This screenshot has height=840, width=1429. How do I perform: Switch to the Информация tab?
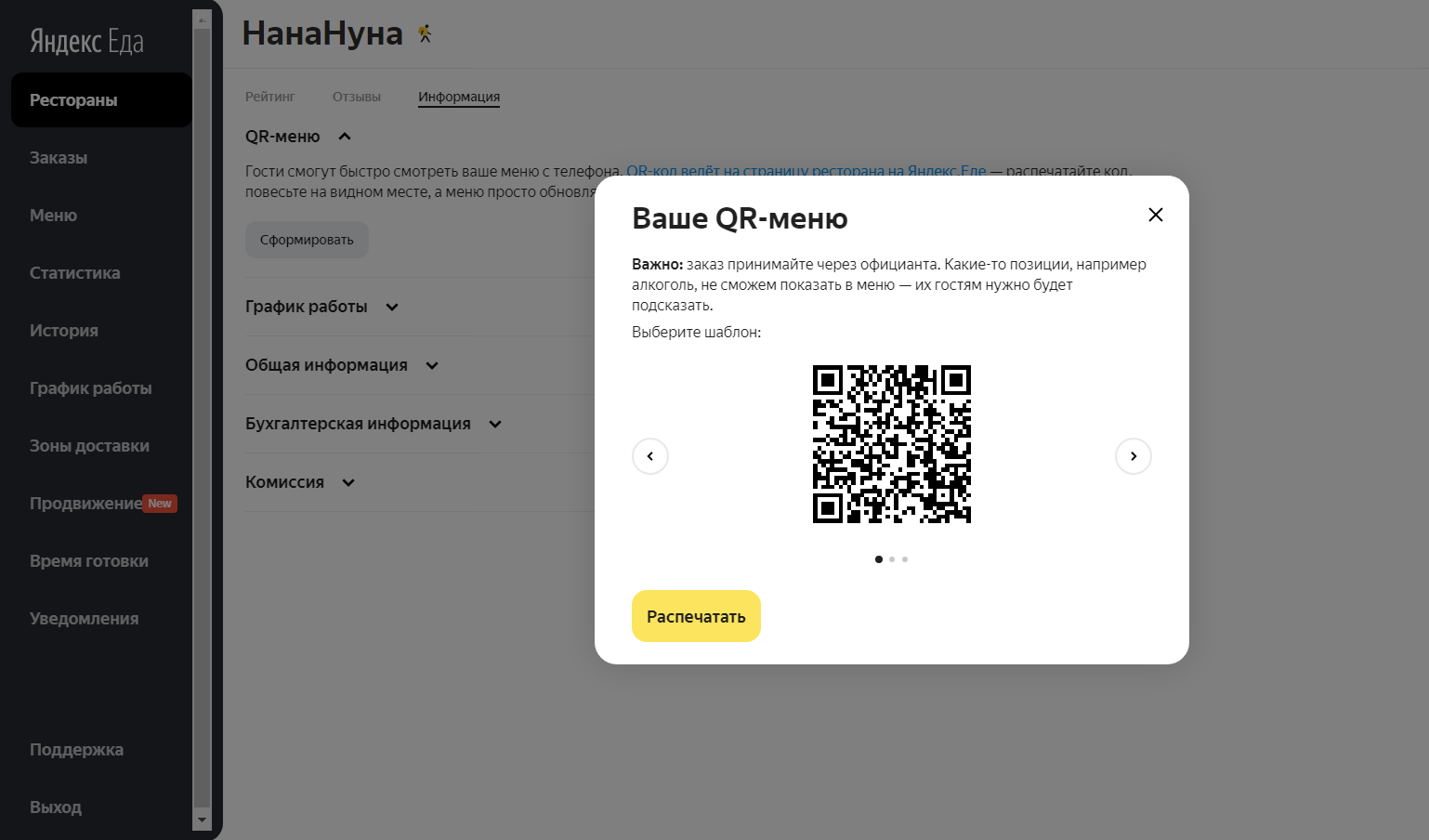coord(459,97)
